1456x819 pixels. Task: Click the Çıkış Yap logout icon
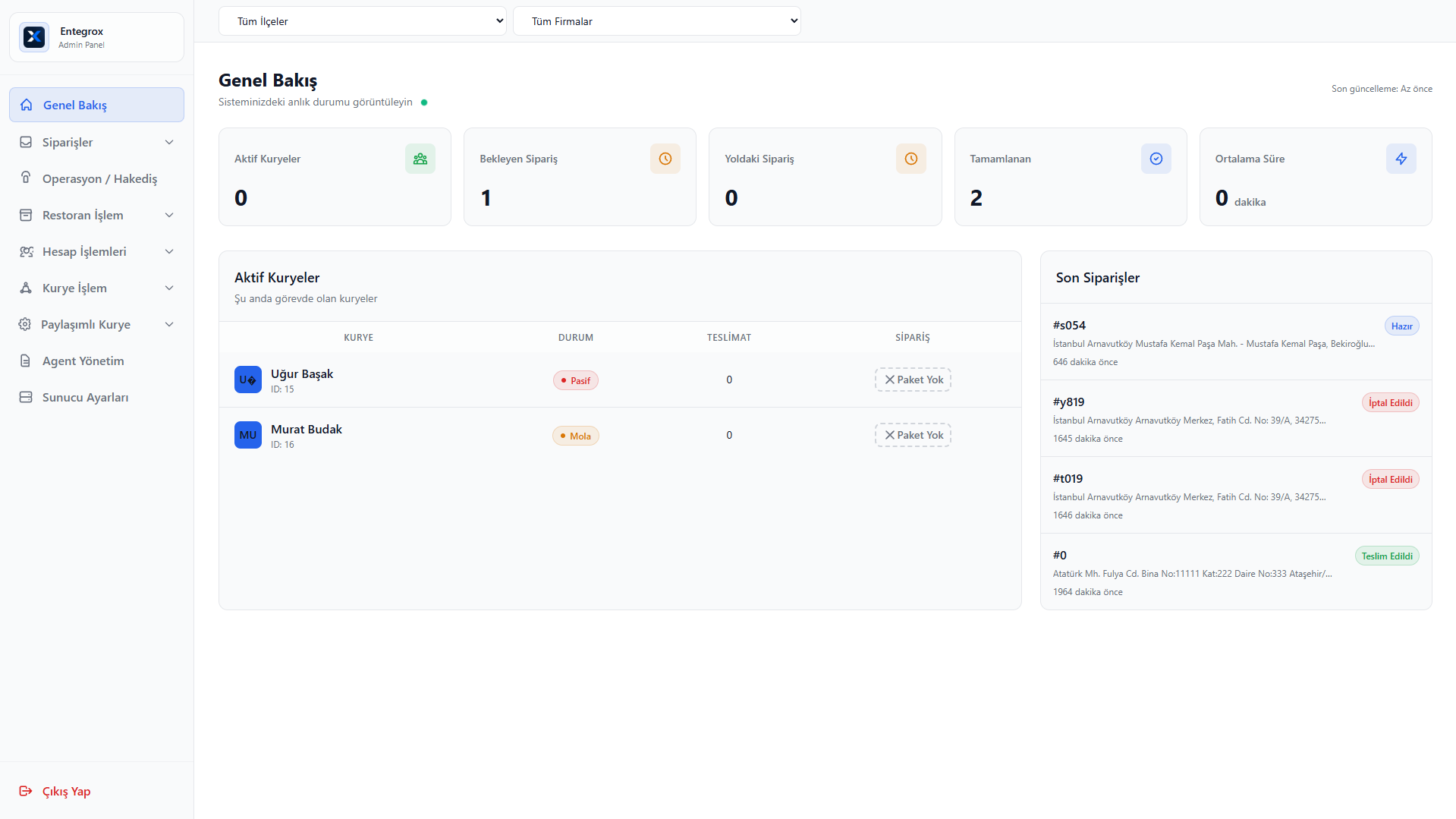(x=26, y=791)
